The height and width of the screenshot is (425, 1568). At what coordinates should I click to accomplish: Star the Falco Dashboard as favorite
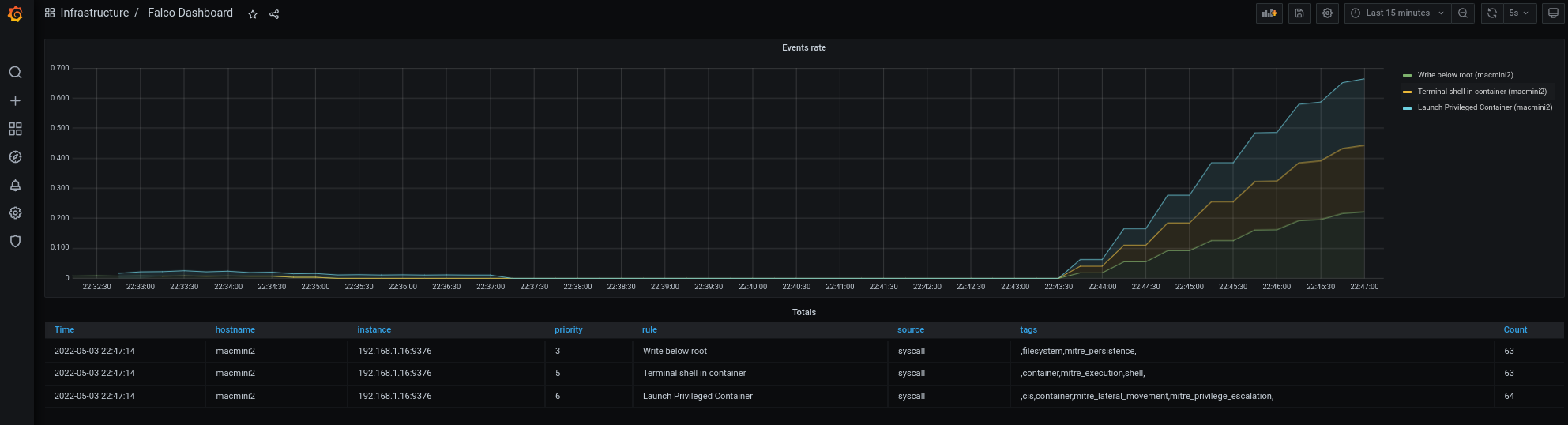(253, 14)
